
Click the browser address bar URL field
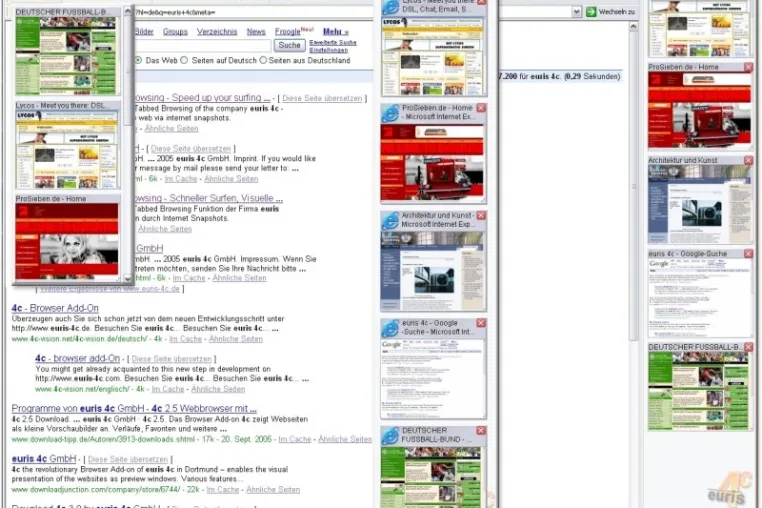coord(352,12)
